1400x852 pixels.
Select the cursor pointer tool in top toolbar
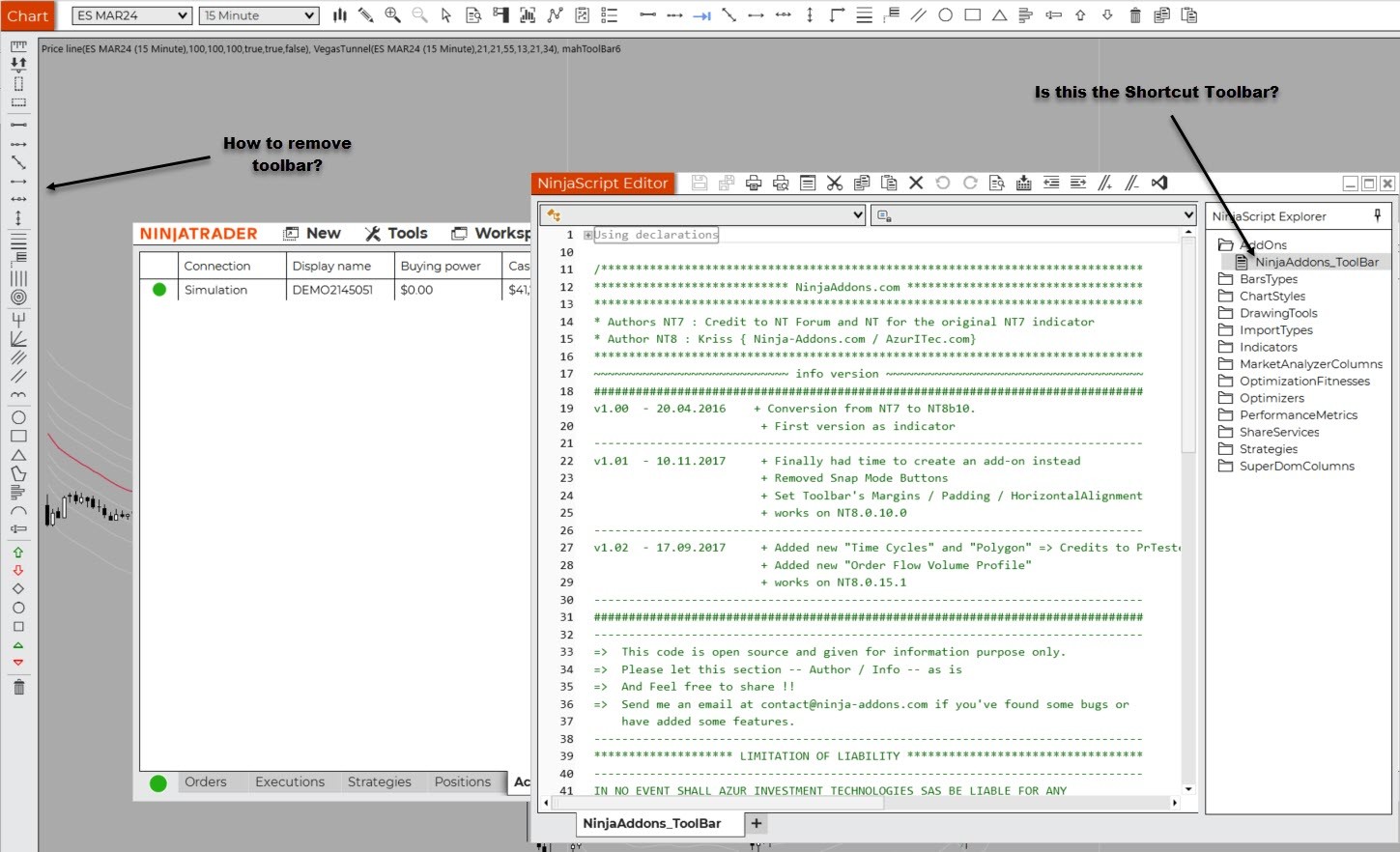(x=446, y=15)
